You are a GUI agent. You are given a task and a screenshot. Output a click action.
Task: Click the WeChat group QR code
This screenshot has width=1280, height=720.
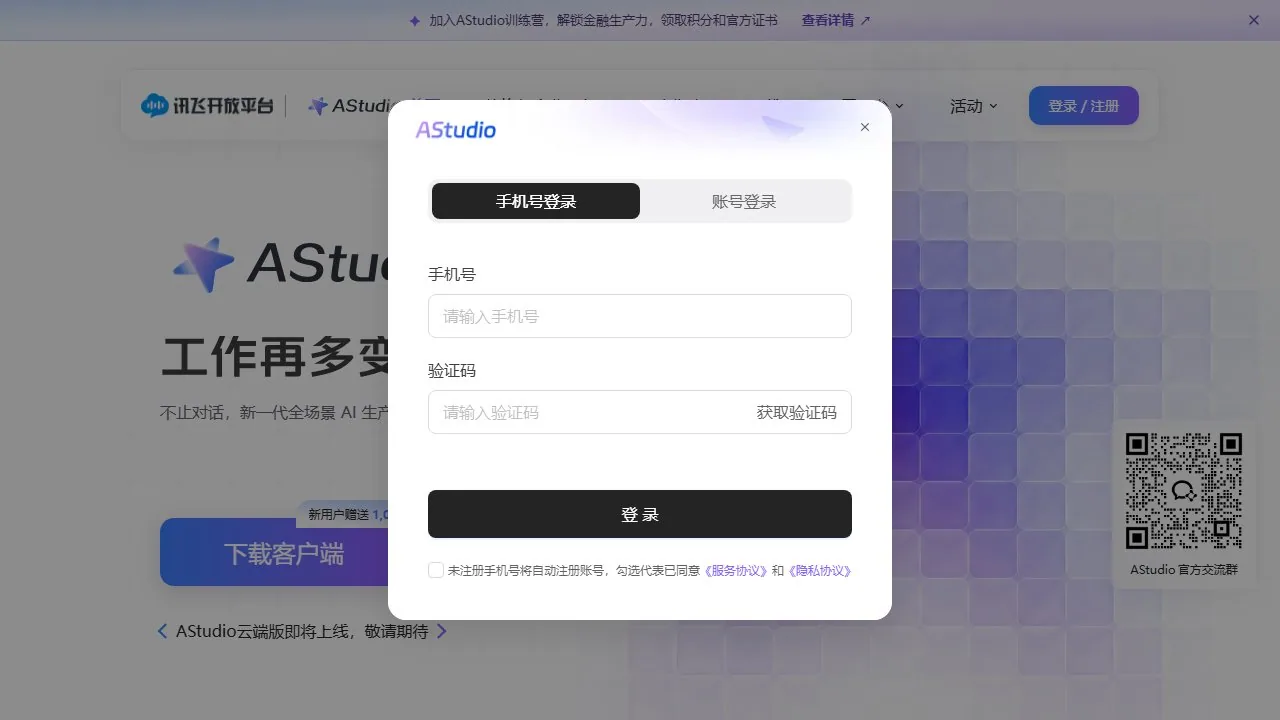1184,490
